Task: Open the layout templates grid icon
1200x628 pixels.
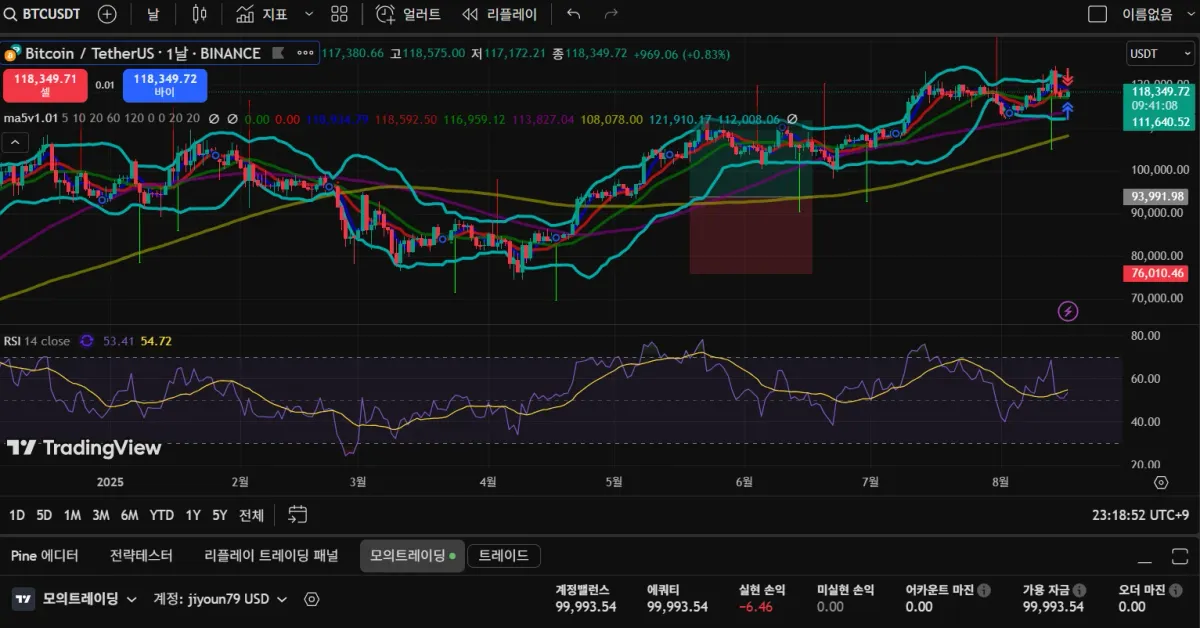Action: click(x=339, y=14)
